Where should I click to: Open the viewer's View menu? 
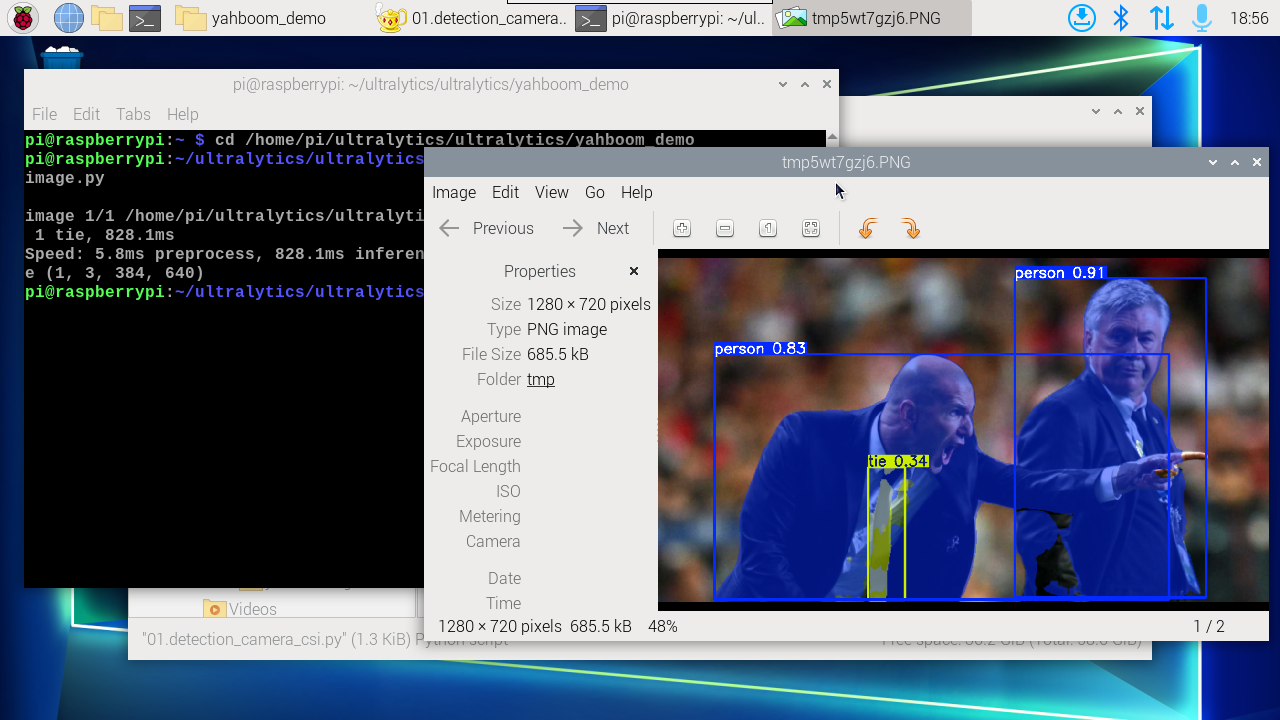click(x=552, y=192)
